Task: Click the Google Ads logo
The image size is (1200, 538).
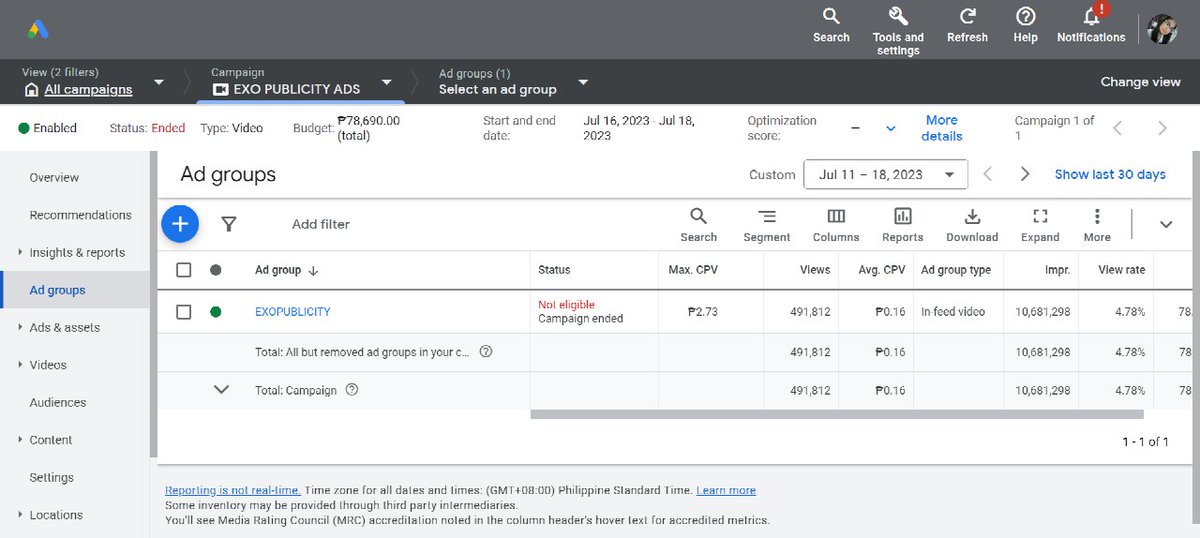Action: tap(38, 29)
